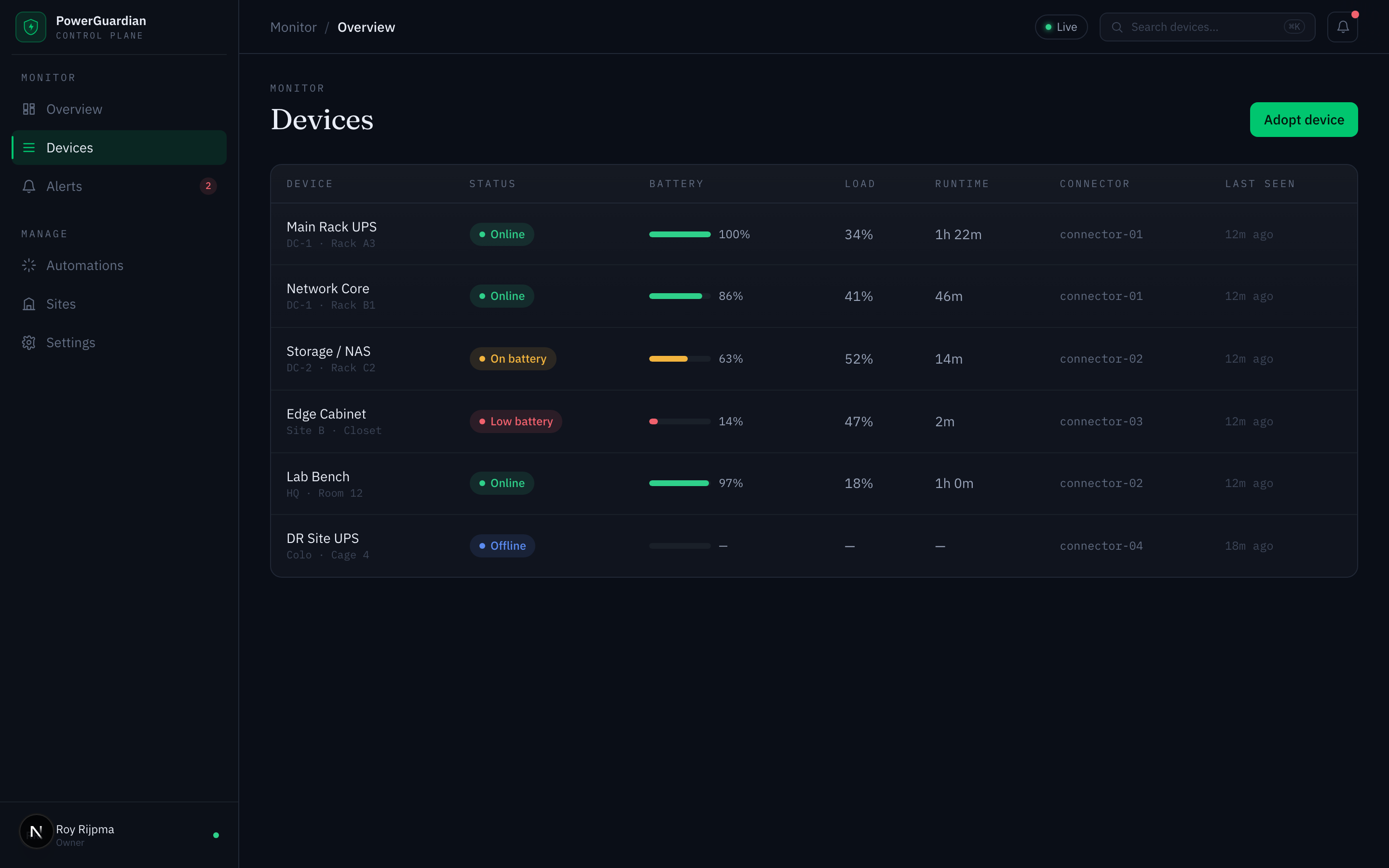Viewport: 1389px width, 868px height.
Task: Click the 1h 22m runtime value
Action: [958, 234]
